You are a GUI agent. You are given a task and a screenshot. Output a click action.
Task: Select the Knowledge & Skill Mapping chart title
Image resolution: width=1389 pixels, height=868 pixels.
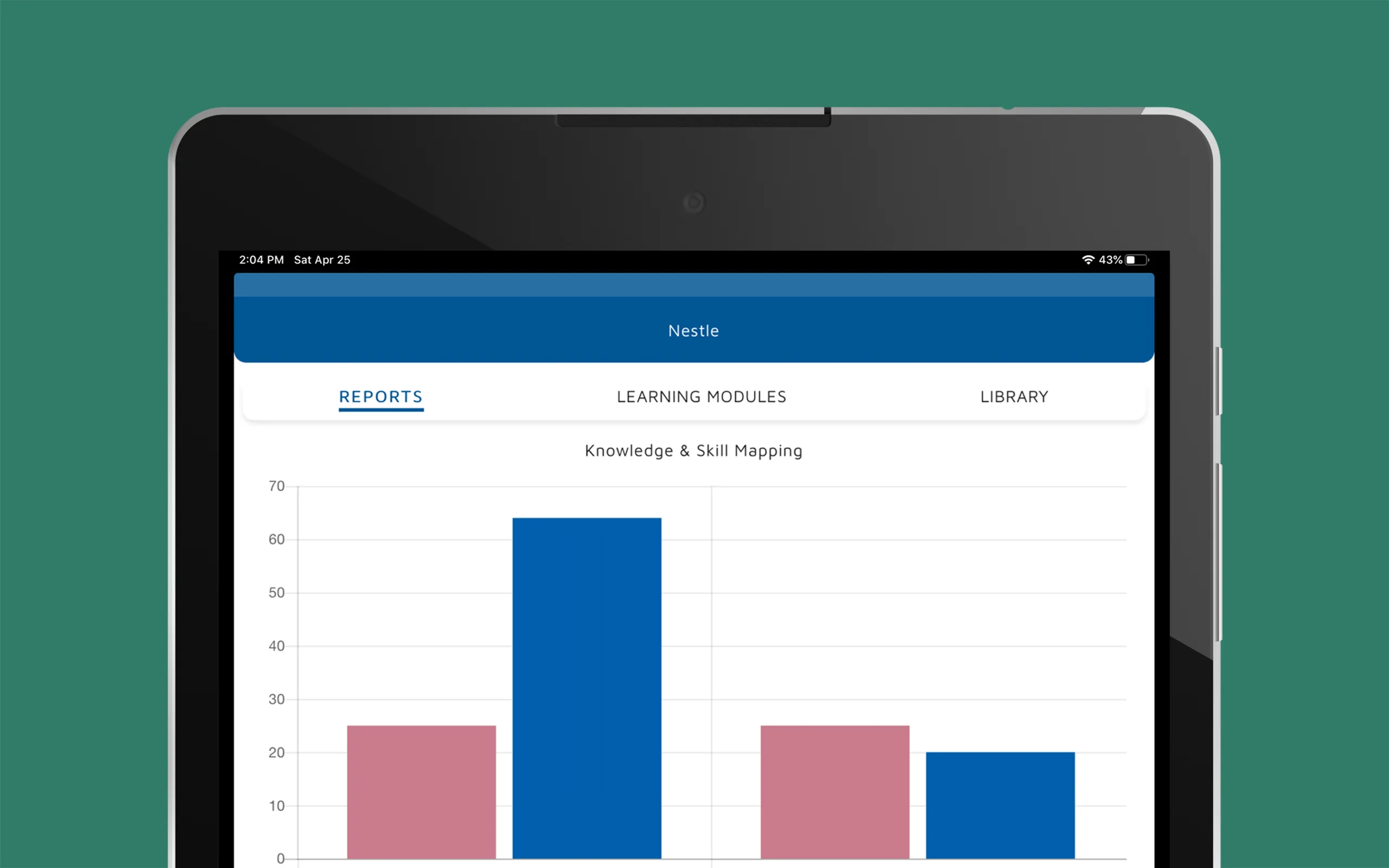click(x=693, y=451)
